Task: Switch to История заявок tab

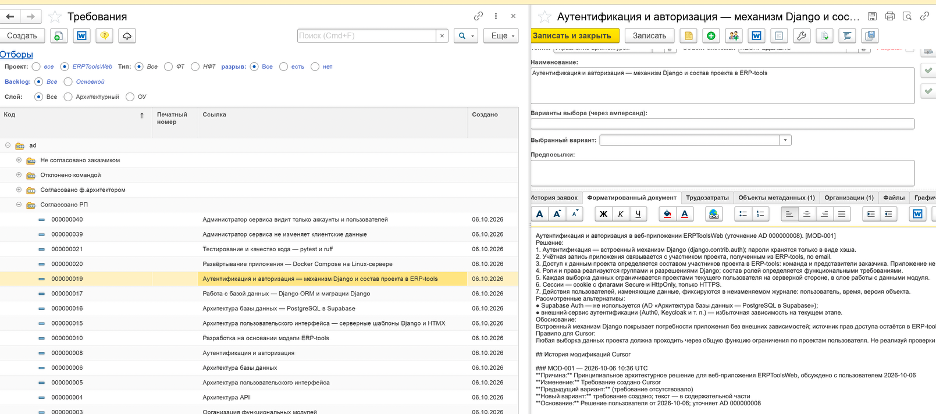Action: [555, 197]
